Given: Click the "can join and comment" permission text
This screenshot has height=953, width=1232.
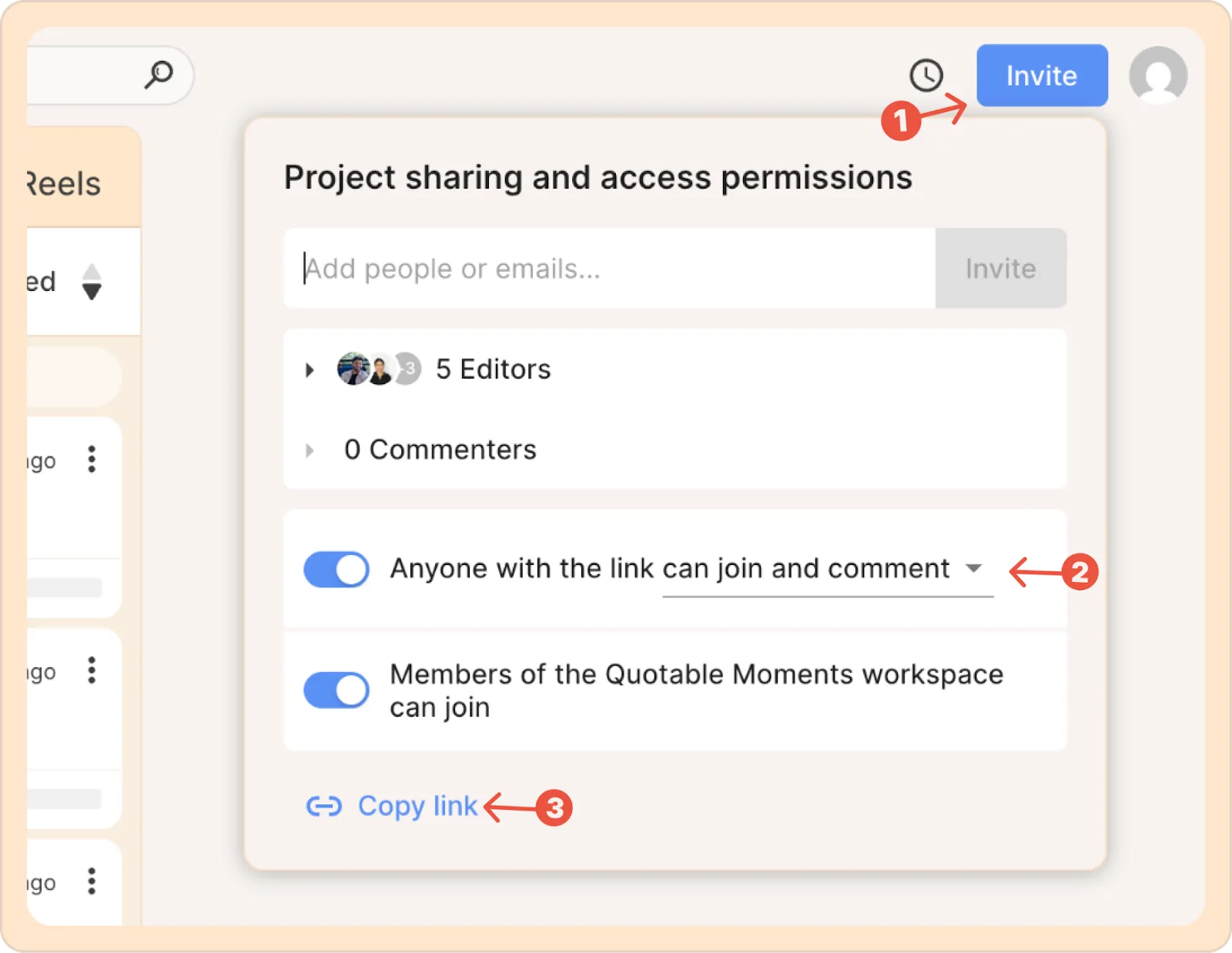Looking at the screenshot, I should coord(805,569).
